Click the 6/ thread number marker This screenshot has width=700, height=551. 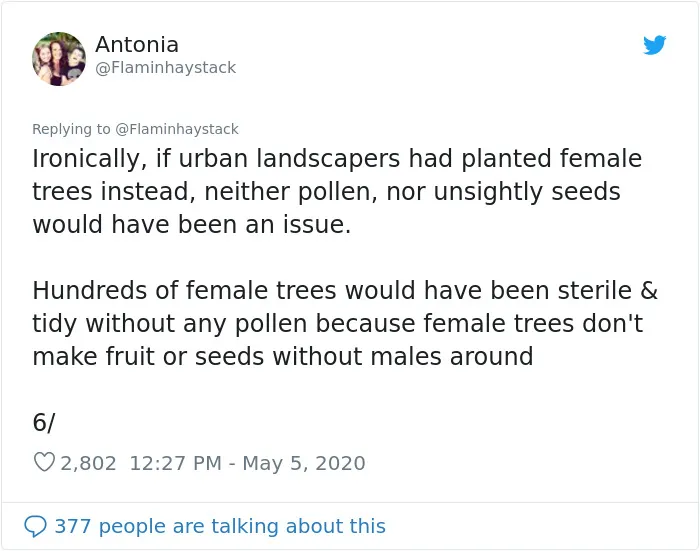tap(44, 422)
